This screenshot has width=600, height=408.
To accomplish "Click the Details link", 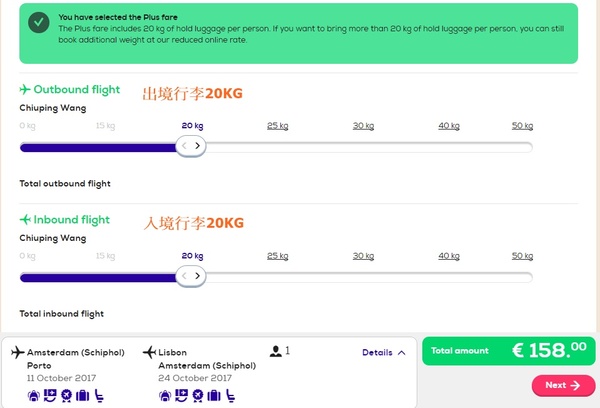I will (377, 353).
